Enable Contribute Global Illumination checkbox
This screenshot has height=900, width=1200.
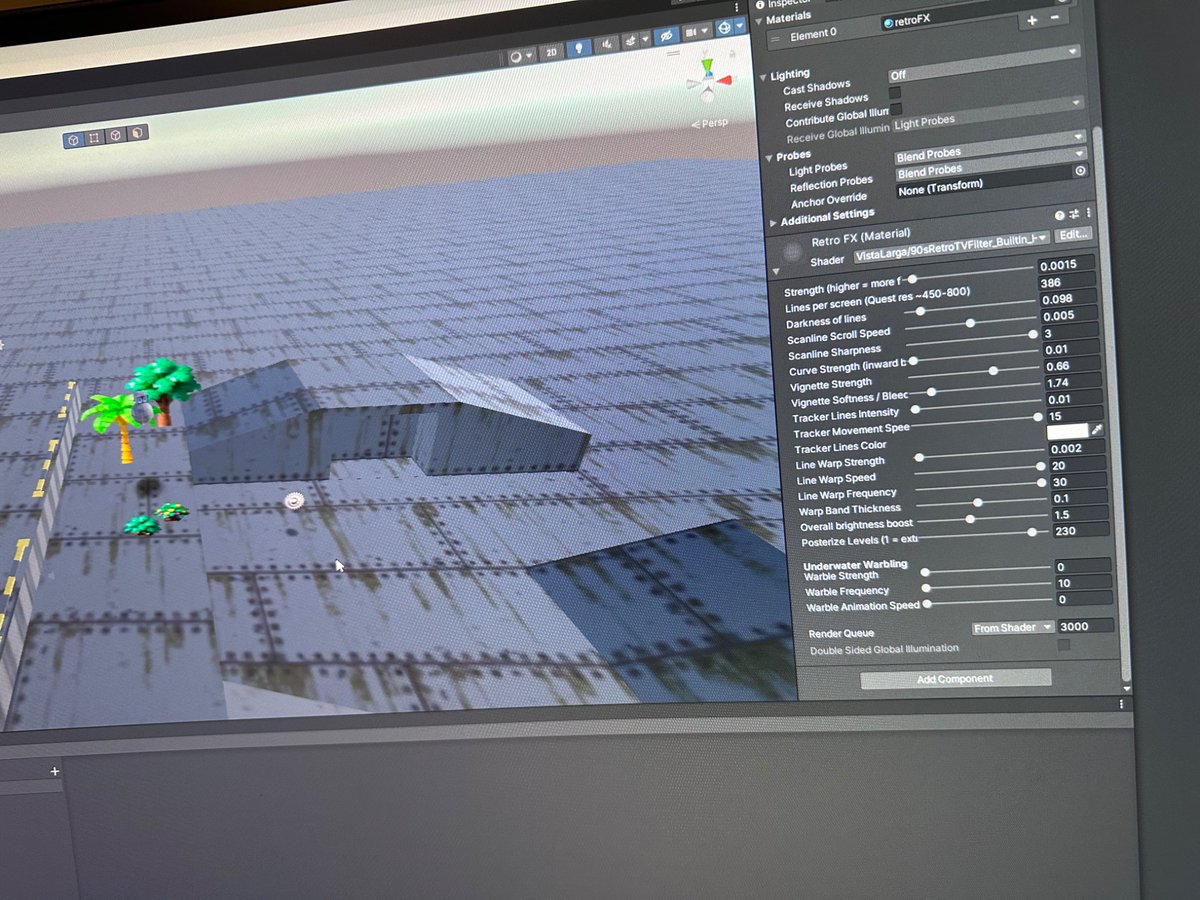pyautogui.click(x=896, y=109)
